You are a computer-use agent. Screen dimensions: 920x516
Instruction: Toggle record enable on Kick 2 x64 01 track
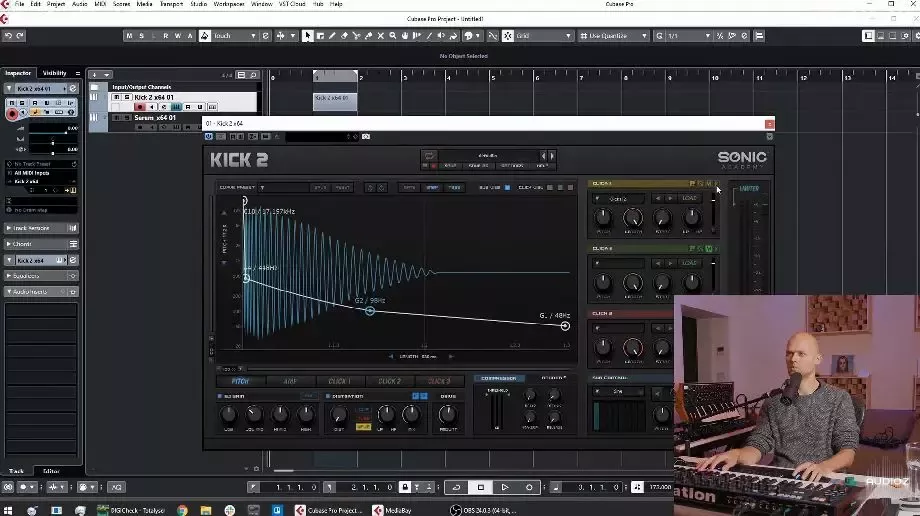tap(140, 107)
